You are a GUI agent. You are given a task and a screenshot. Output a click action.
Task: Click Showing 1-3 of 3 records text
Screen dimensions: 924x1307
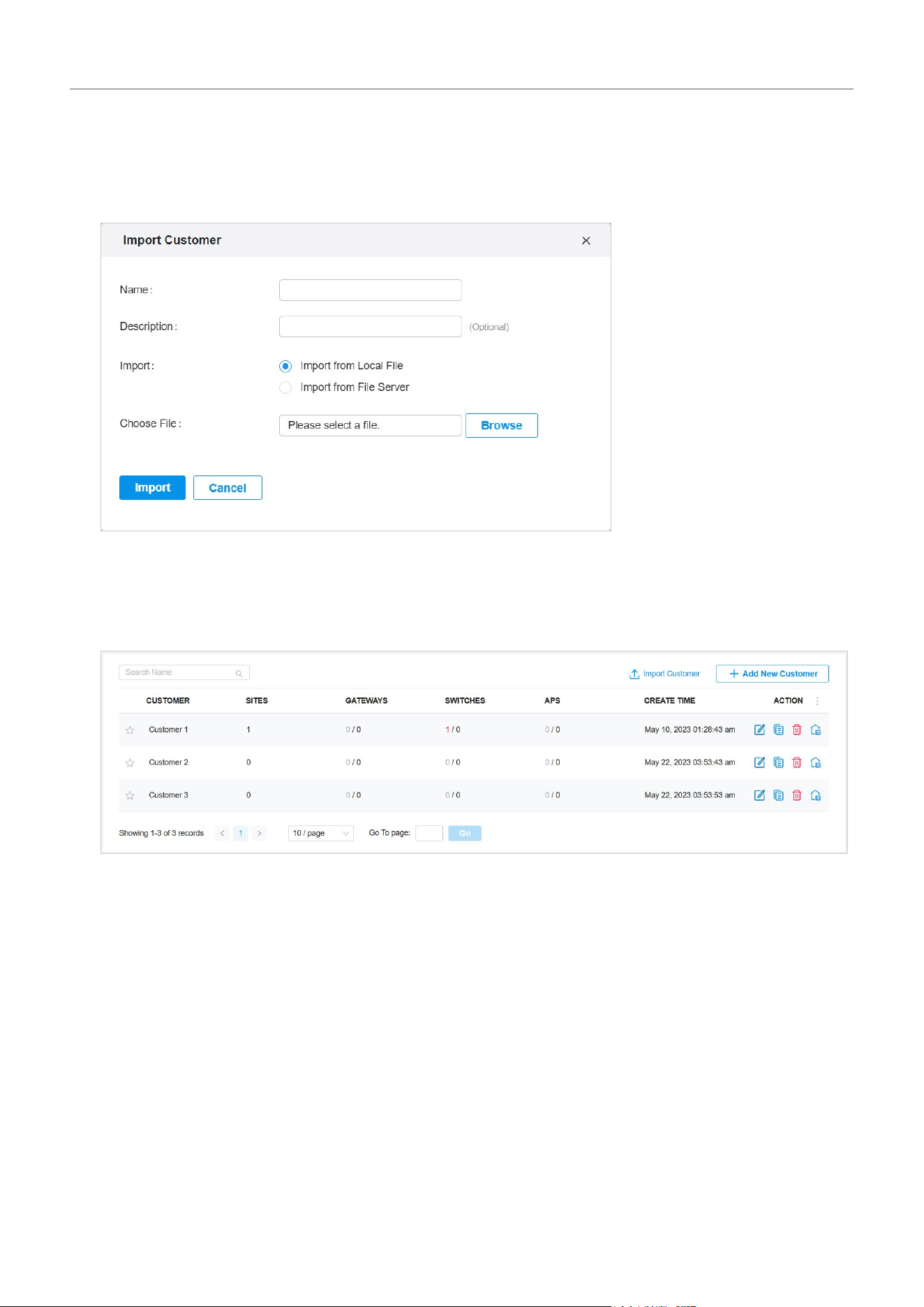point(161,834)
